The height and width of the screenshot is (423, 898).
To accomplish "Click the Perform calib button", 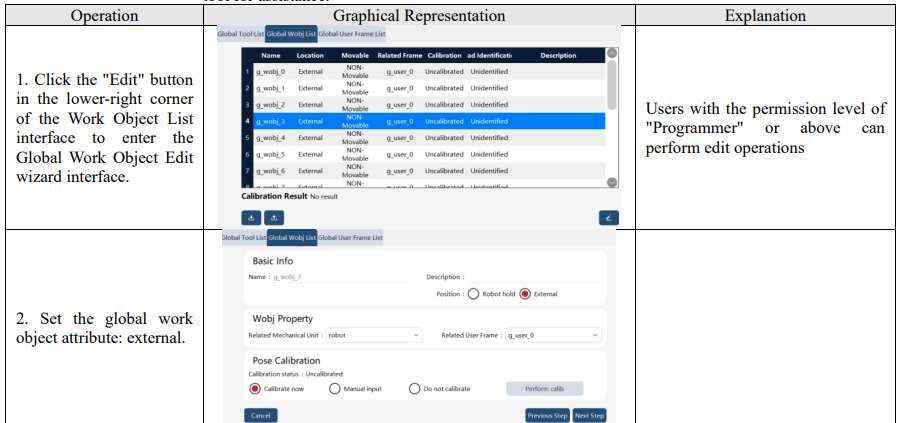I will 545,389.
